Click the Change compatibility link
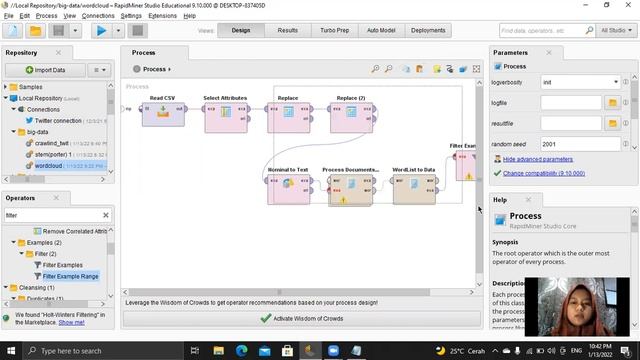640x360 pixels. [x=544, y=173]
